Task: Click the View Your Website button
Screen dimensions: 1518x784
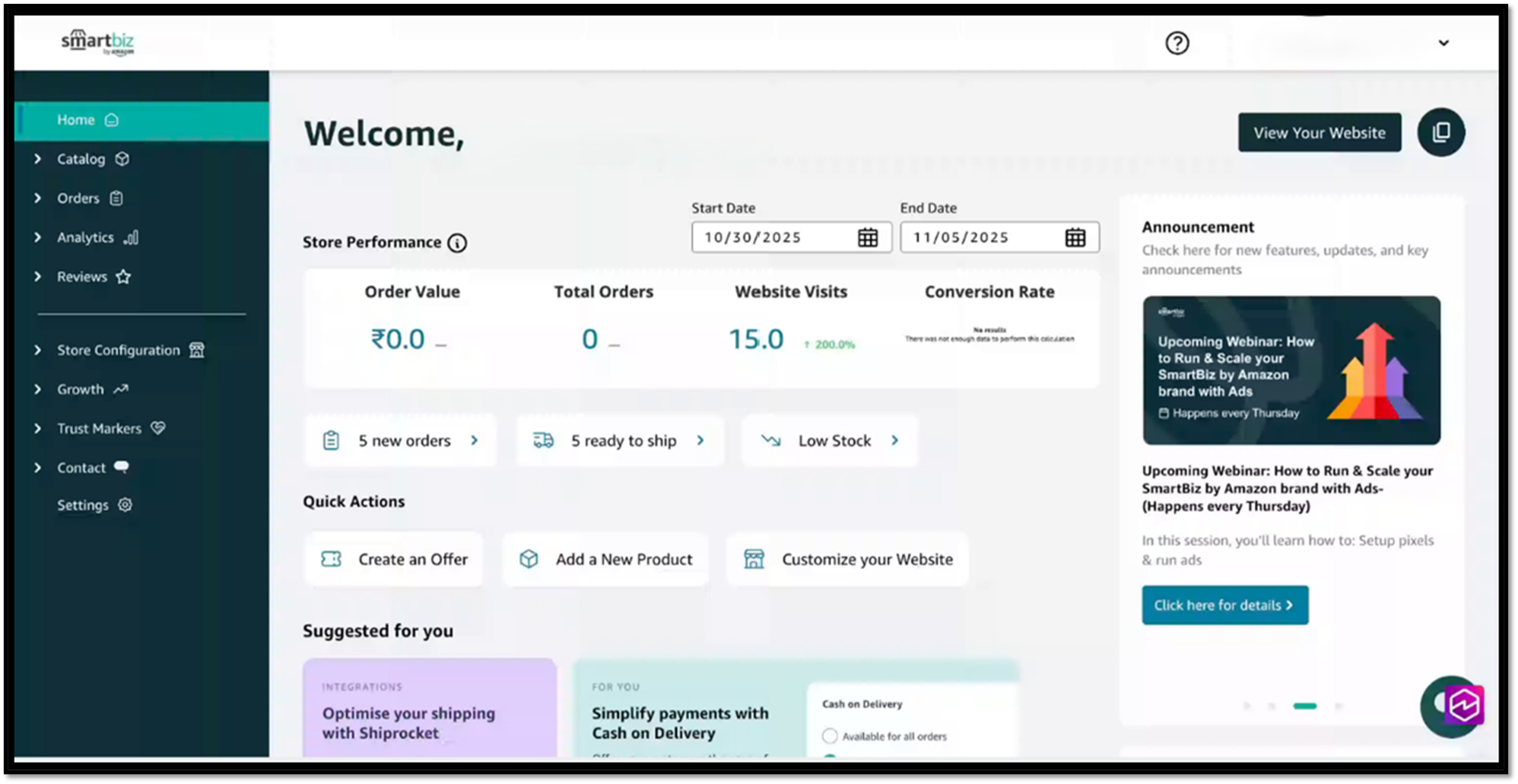Action: 1319,132
